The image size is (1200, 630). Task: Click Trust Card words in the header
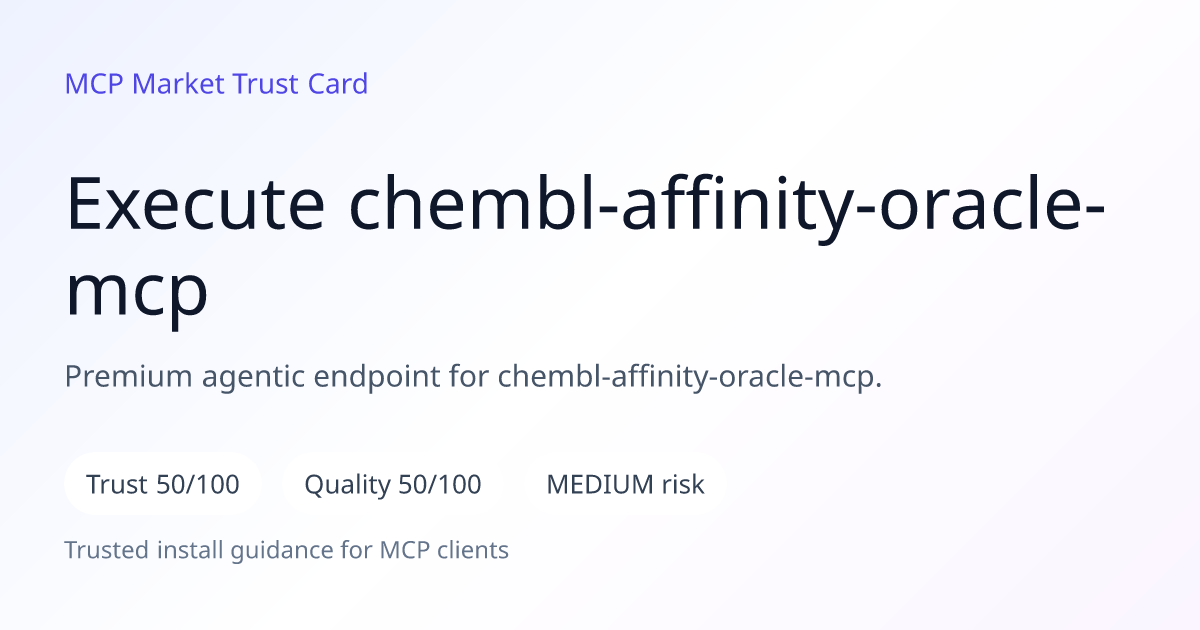(x=300, y=84)
